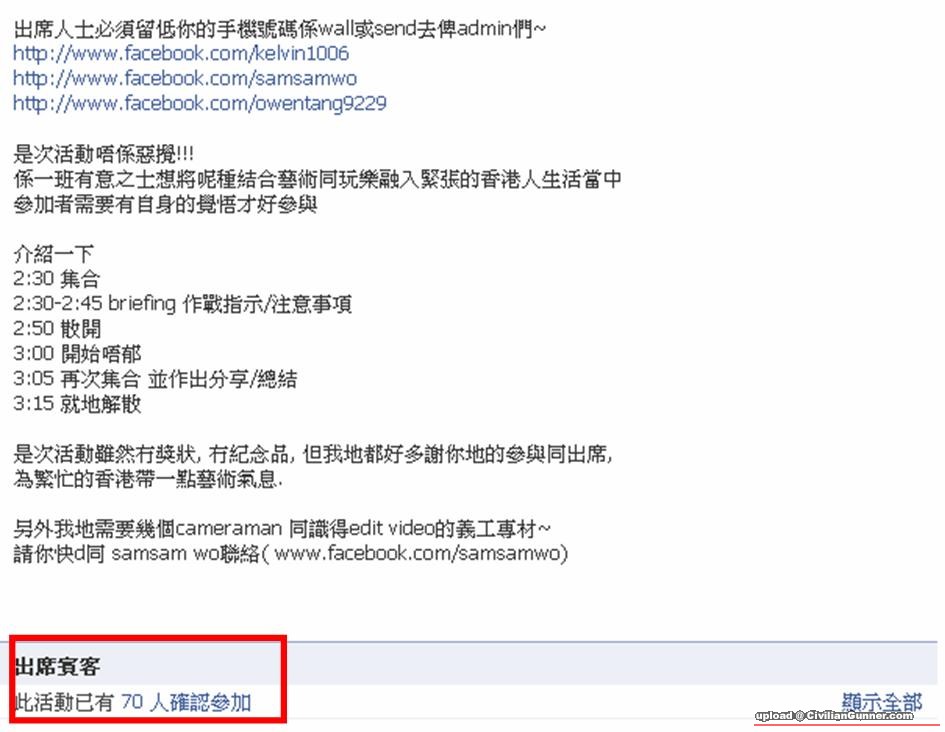
Task: Open the facebook.com/kelvin1006 link
Action: [181, 54]
